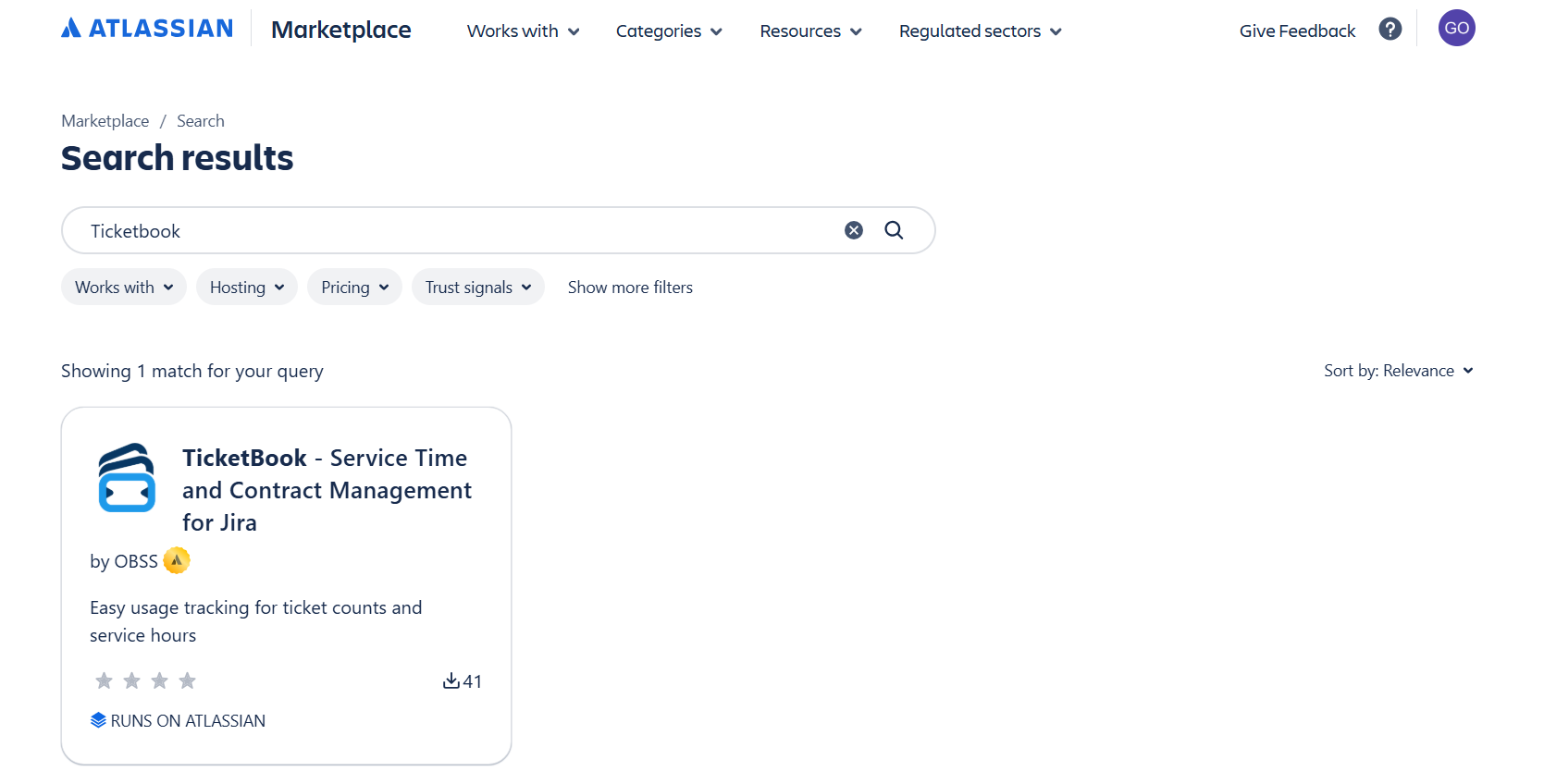Open the Resources menu in the header

[x=810, y=31]
